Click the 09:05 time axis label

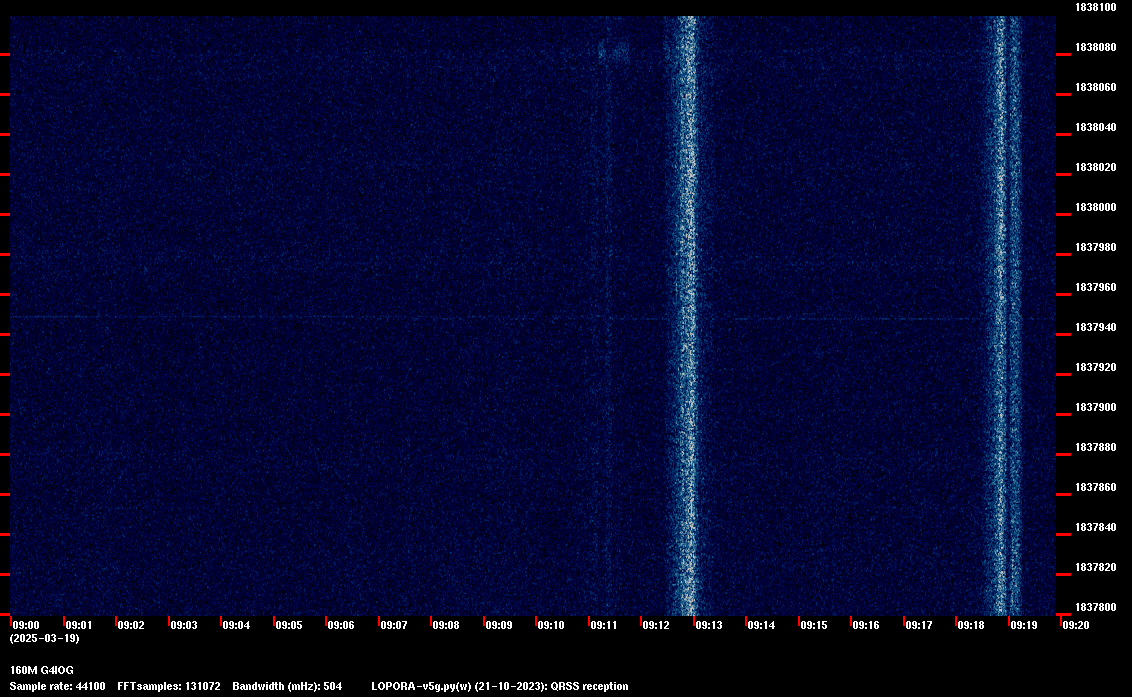click(x=289, y=625)
